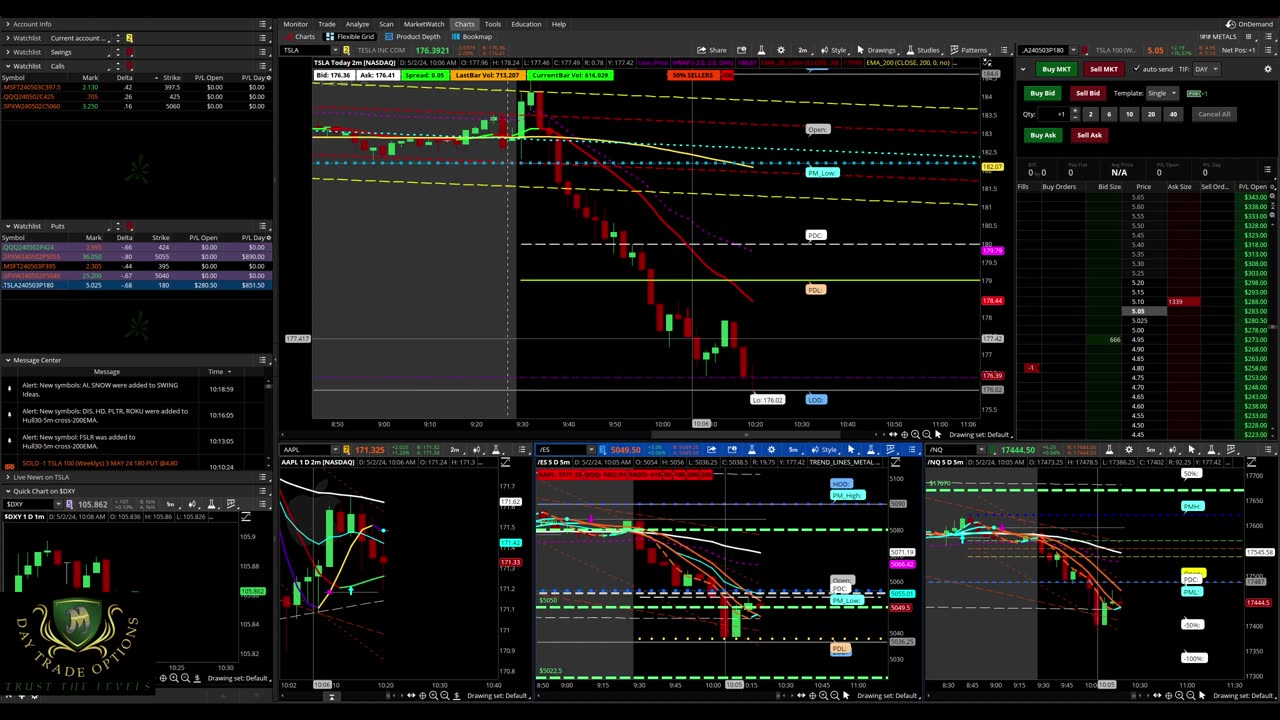Click the Buy Bid button
Viewport: 1280px width, 720px height.
(1043, 93)
